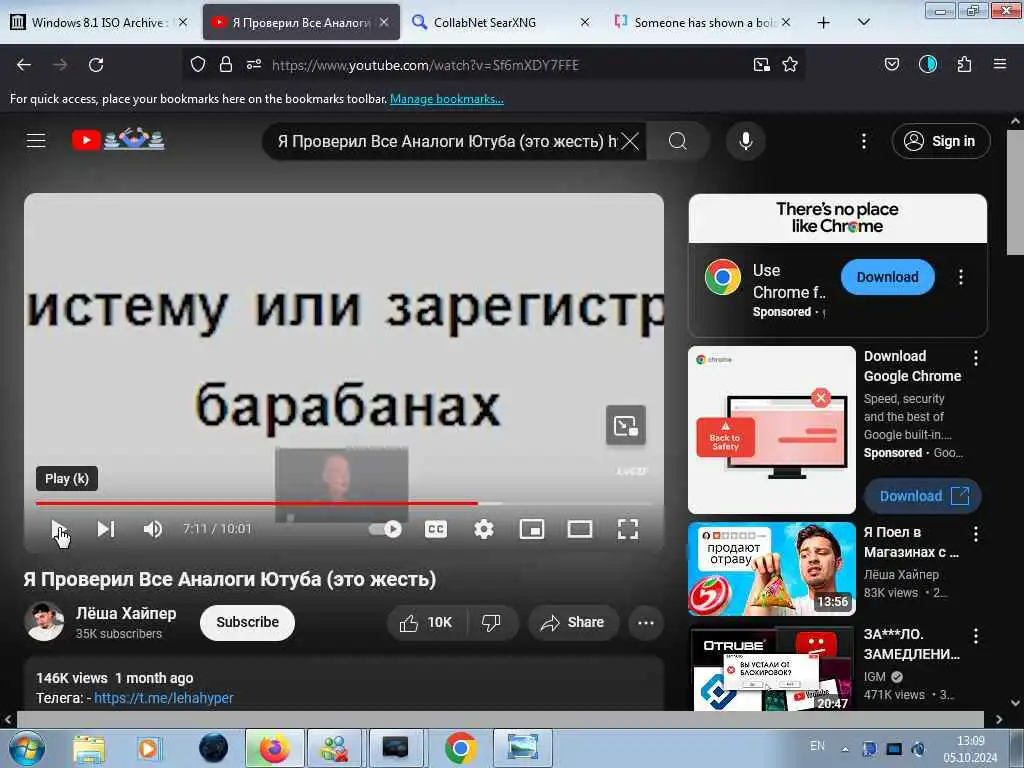Open File Explorer from taskbar
Image resolution: width=1024 pixels, height=768 pixels.
pos(89,748)
